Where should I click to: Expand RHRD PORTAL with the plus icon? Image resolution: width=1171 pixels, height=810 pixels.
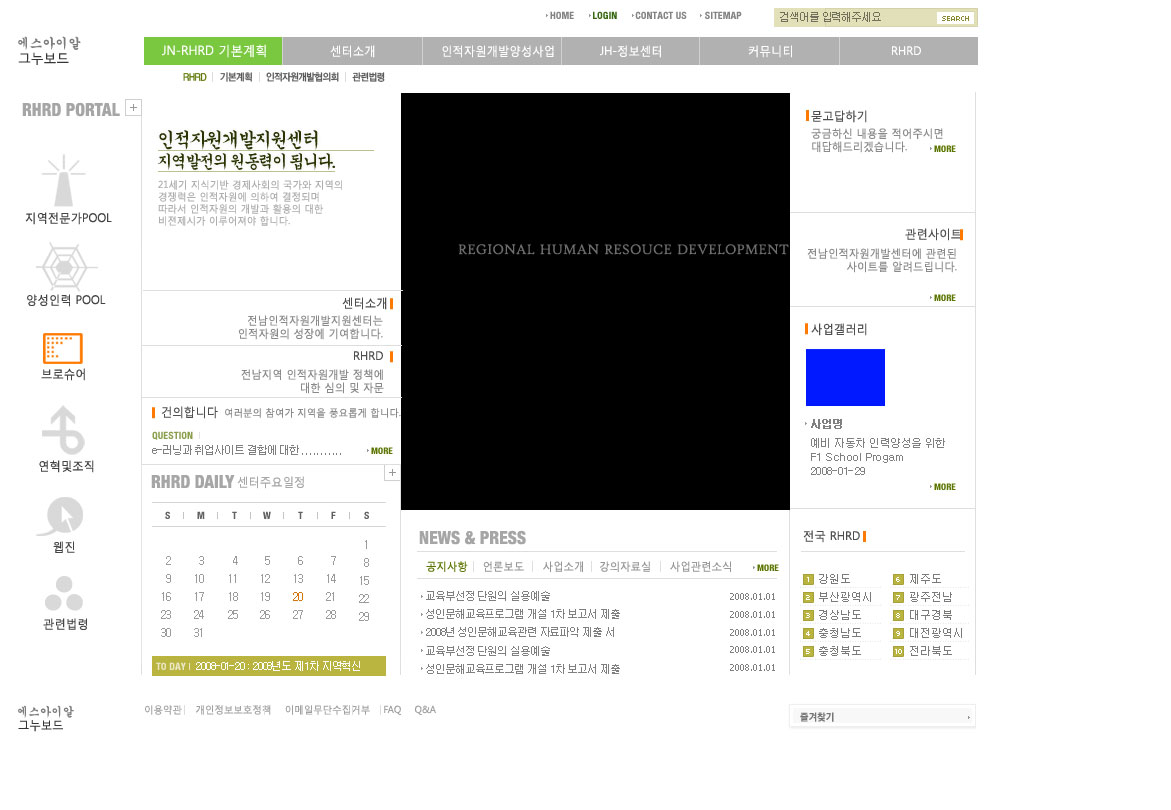tap(134, 108)
